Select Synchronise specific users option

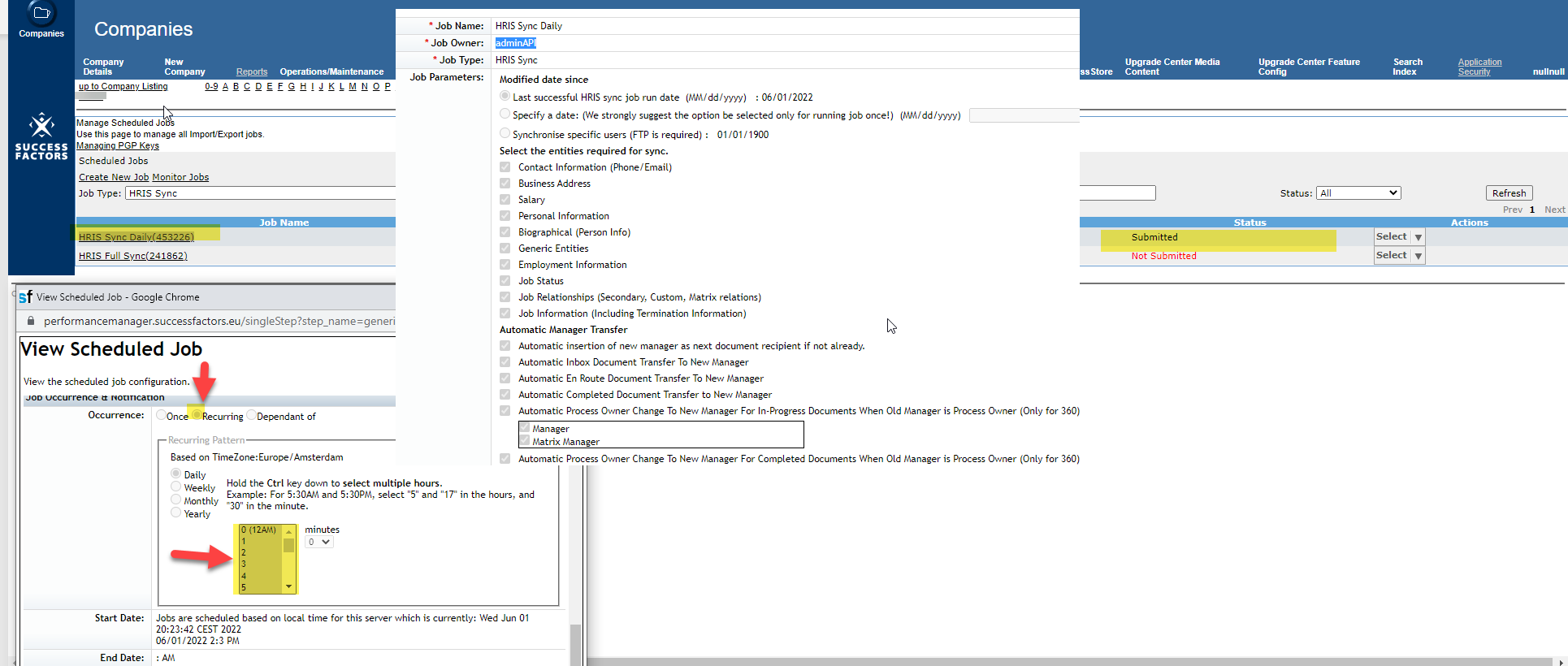(505, 133)
